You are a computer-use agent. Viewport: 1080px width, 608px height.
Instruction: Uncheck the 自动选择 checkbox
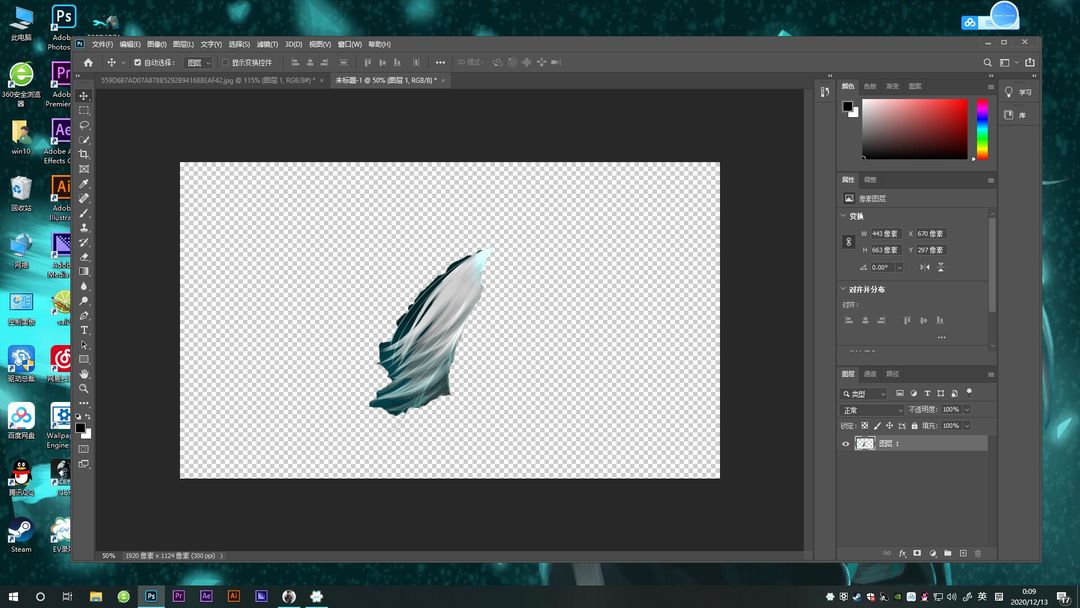(137, 63)
